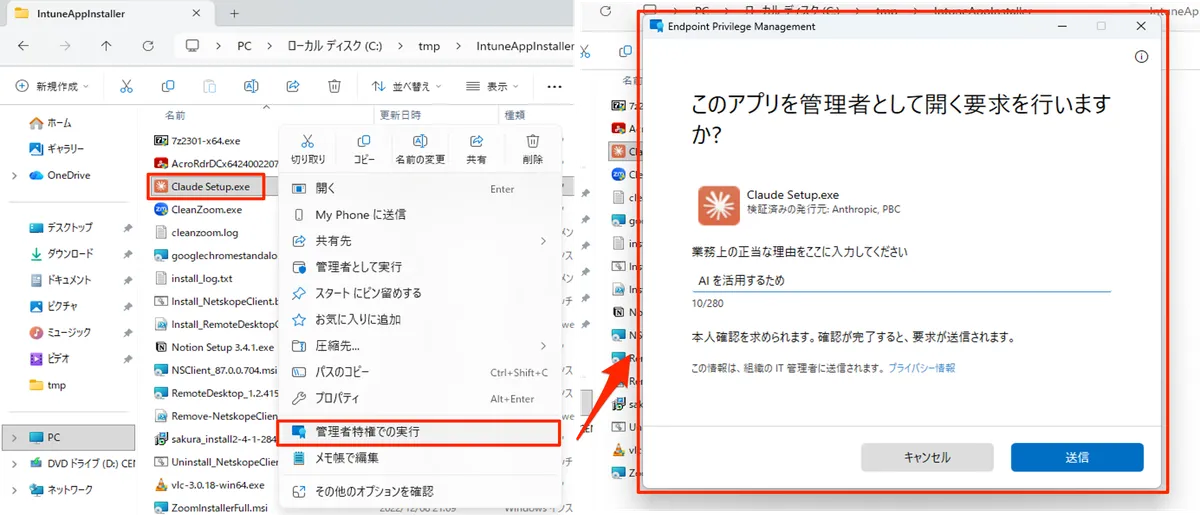1200x515 pixels.
Task: Open the 新規作成 dropdown
Action: [52, 87]
